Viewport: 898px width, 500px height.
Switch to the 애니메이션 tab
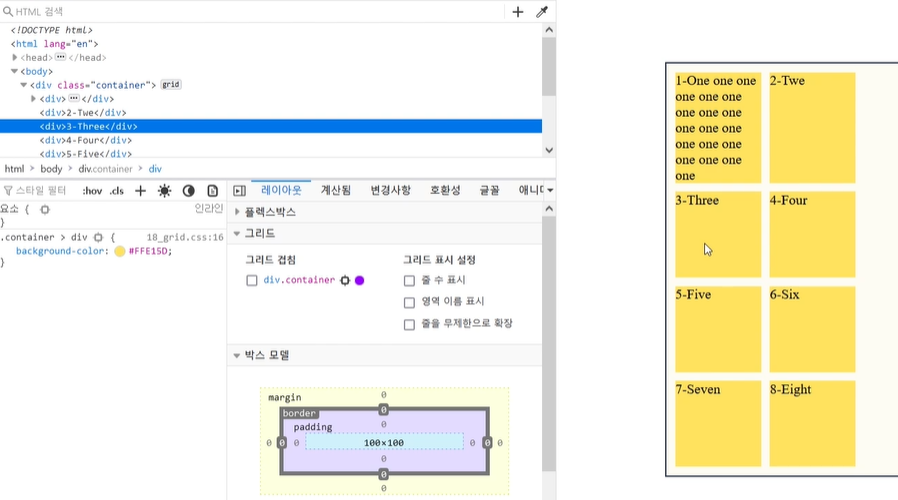click(531, 190)
